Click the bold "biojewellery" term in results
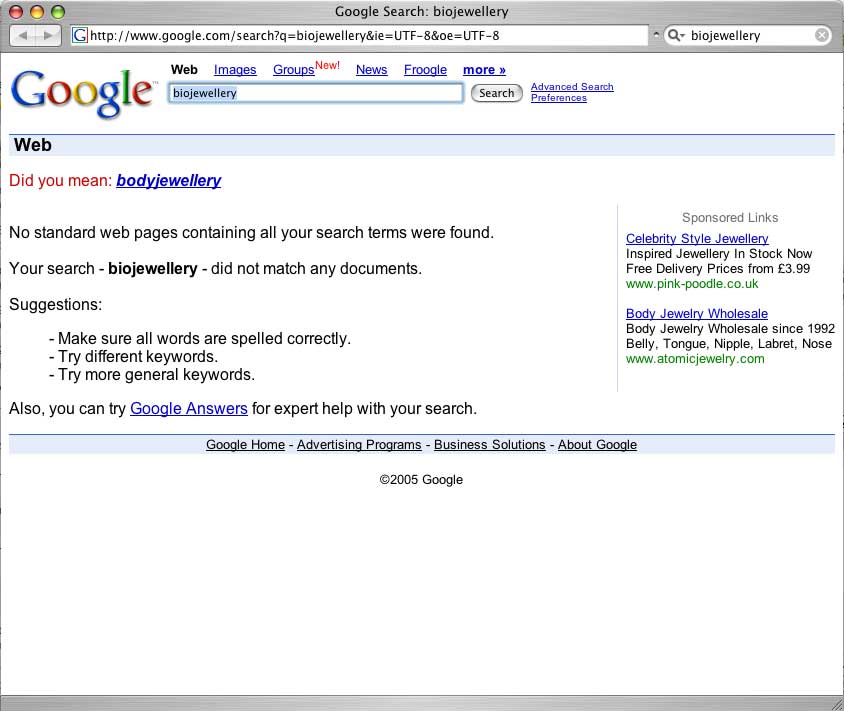 153,269
